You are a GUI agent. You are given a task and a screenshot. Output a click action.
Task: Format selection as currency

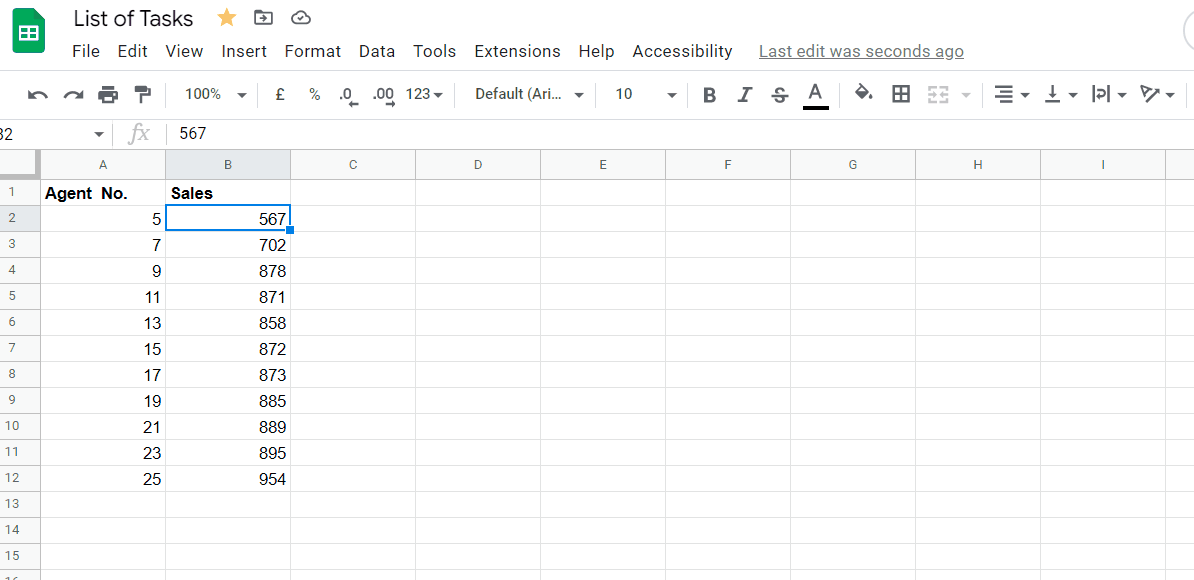coord(279,94)
